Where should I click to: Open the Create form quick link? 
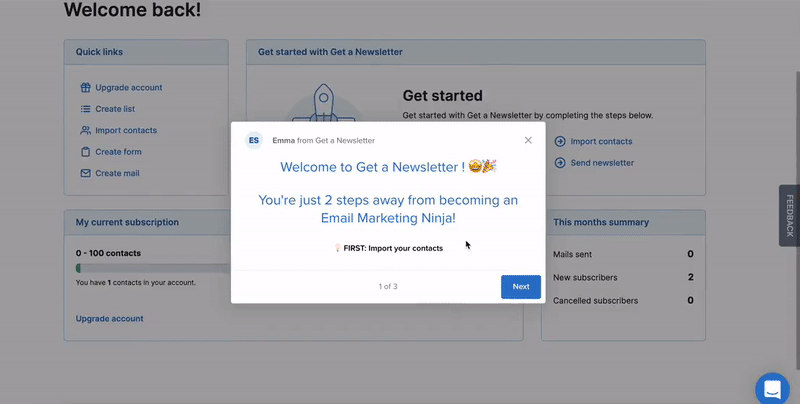(x=118, y=152)
